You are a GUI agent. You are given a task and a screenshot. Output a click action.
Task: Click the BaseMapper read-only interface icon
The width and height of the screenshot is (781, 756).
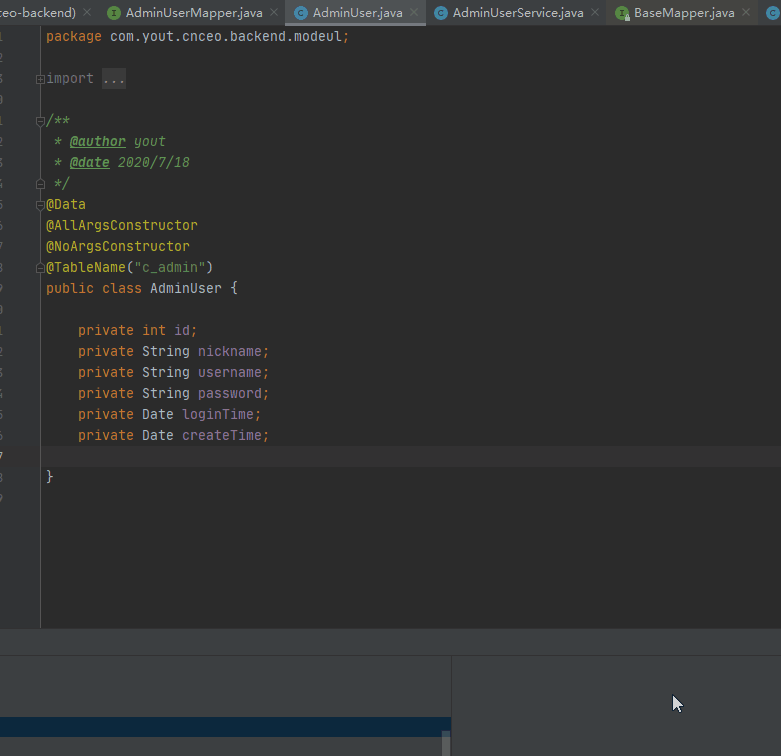(622, 13)
